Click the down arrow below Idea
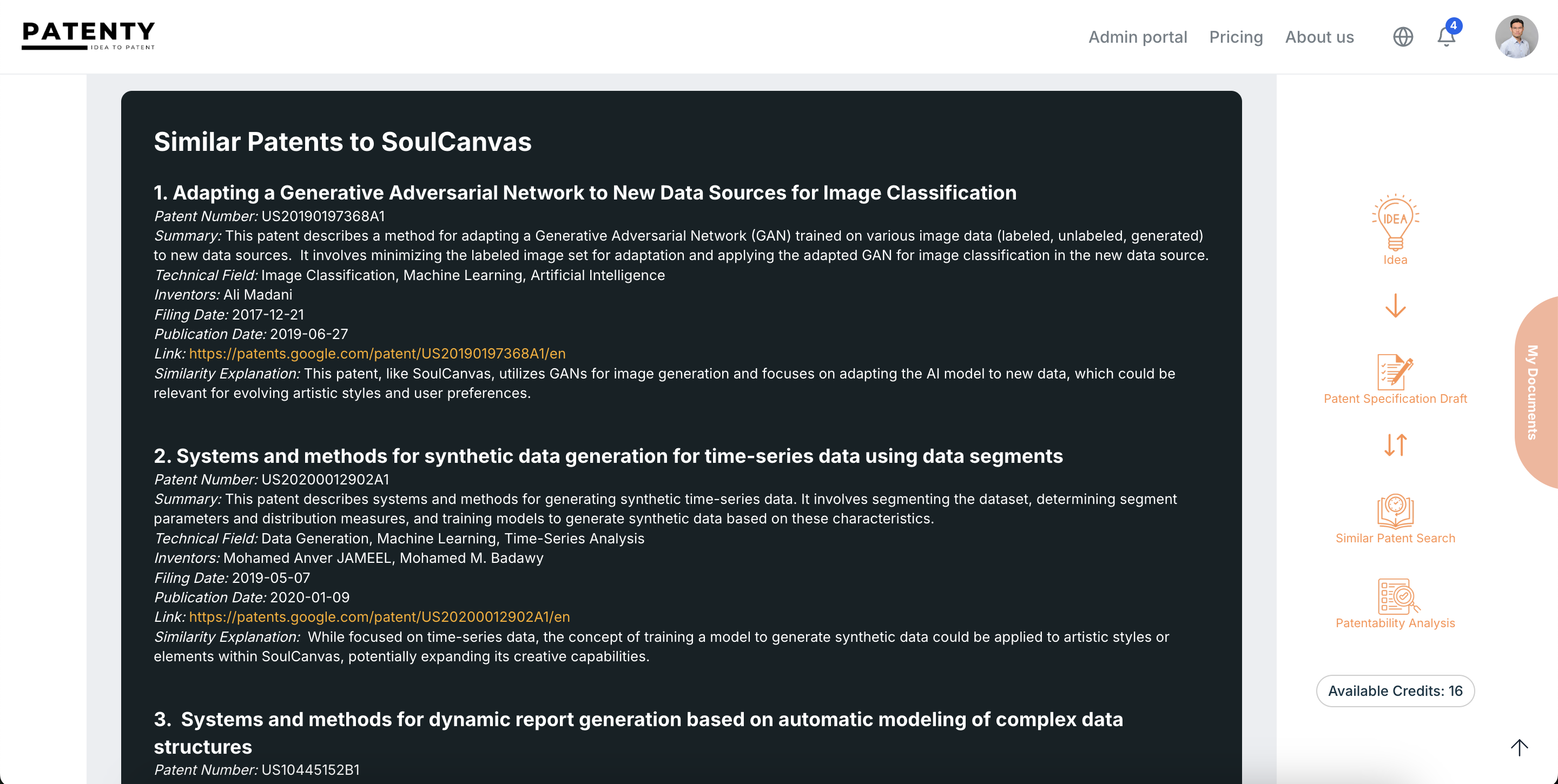The image size is (1558, 784). (x=1395, y=306)
